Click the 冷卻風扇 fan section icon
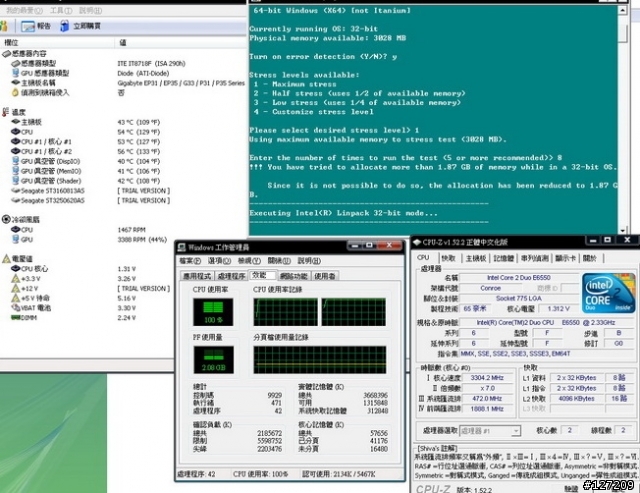 pyautogui.click(x=6, y=220)
